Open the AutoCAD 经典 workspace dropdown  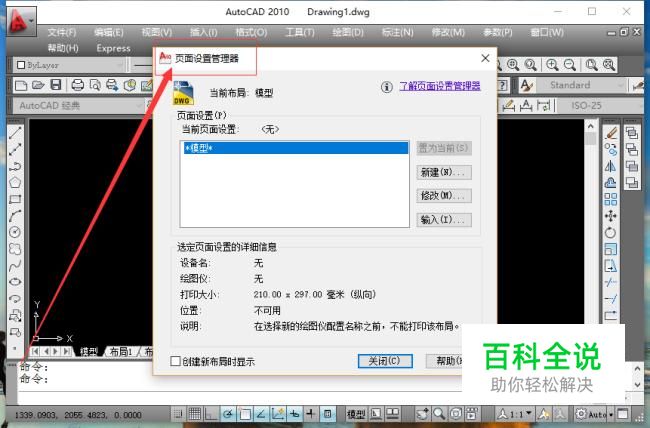click(x=79, y=106)
